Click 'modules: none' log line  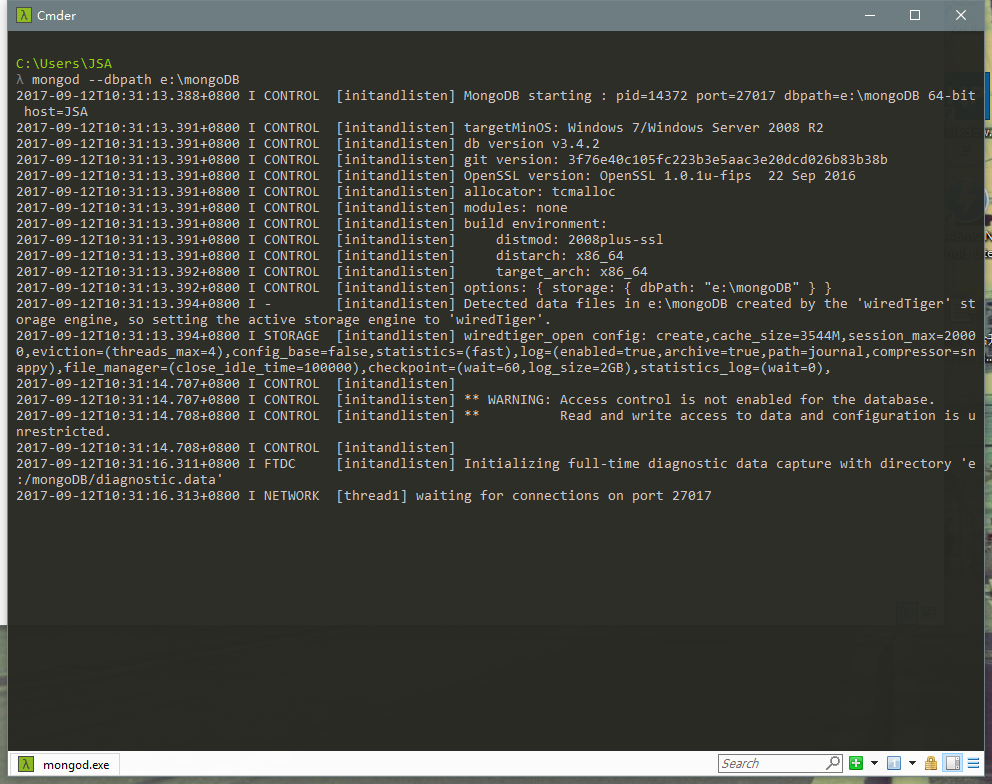[515, 208]
